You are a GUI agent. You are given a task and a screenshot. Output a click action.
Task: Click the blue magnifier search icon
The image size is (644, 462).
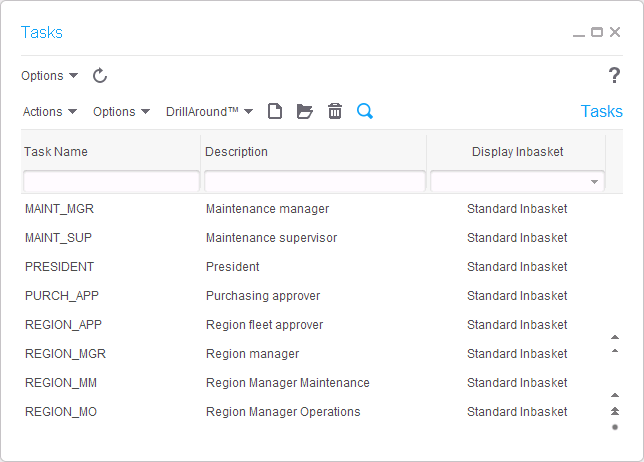(365, 111)
